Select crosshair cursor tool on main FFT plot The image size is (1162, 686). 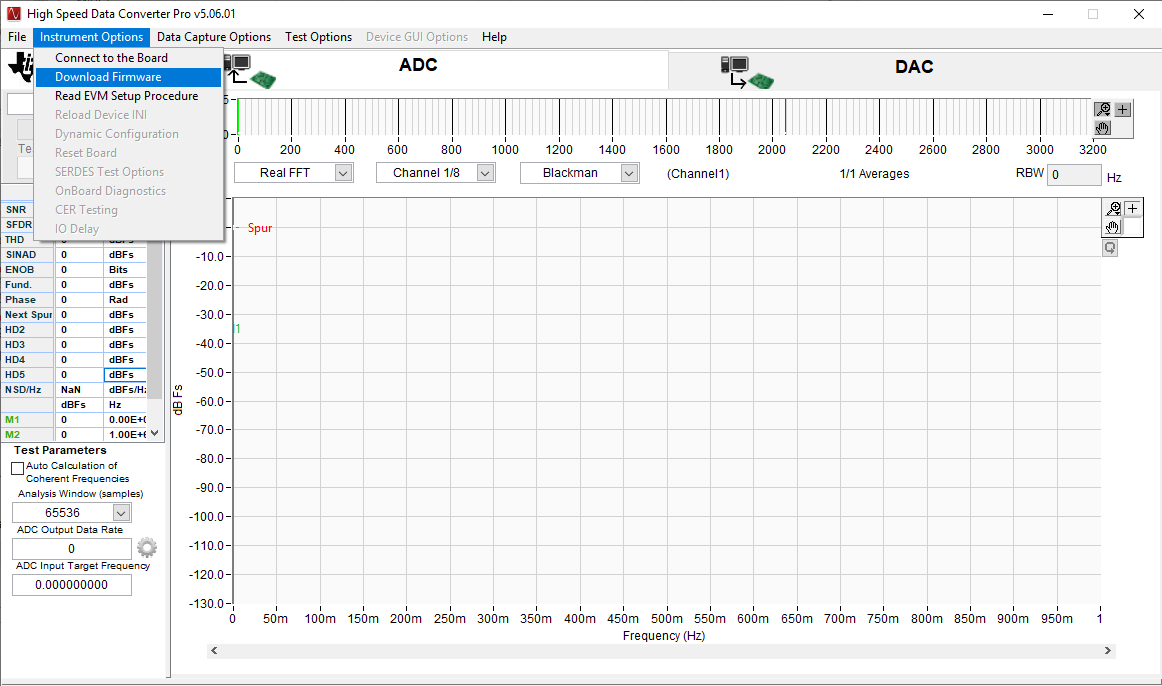tap(1132, 209)
